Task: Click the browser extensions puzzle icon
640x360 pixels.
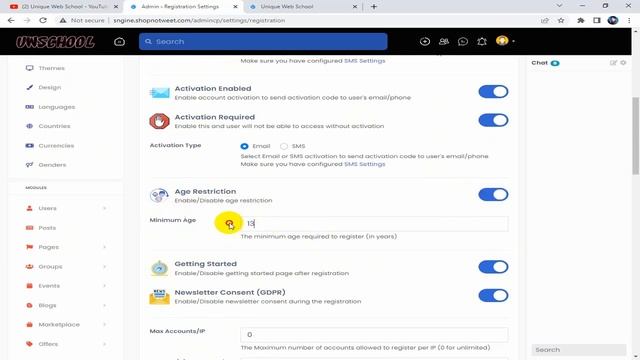Action: [x=580, y=20]
